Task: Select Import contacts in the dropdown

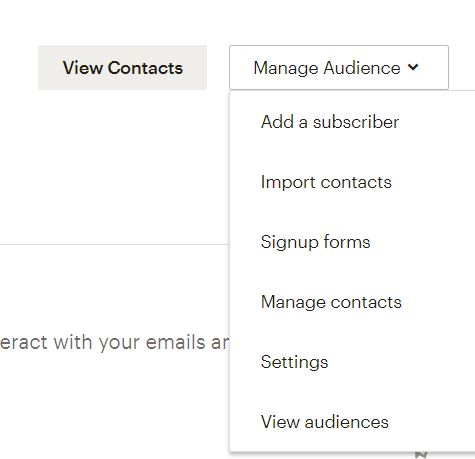Action: coord(326,182)
